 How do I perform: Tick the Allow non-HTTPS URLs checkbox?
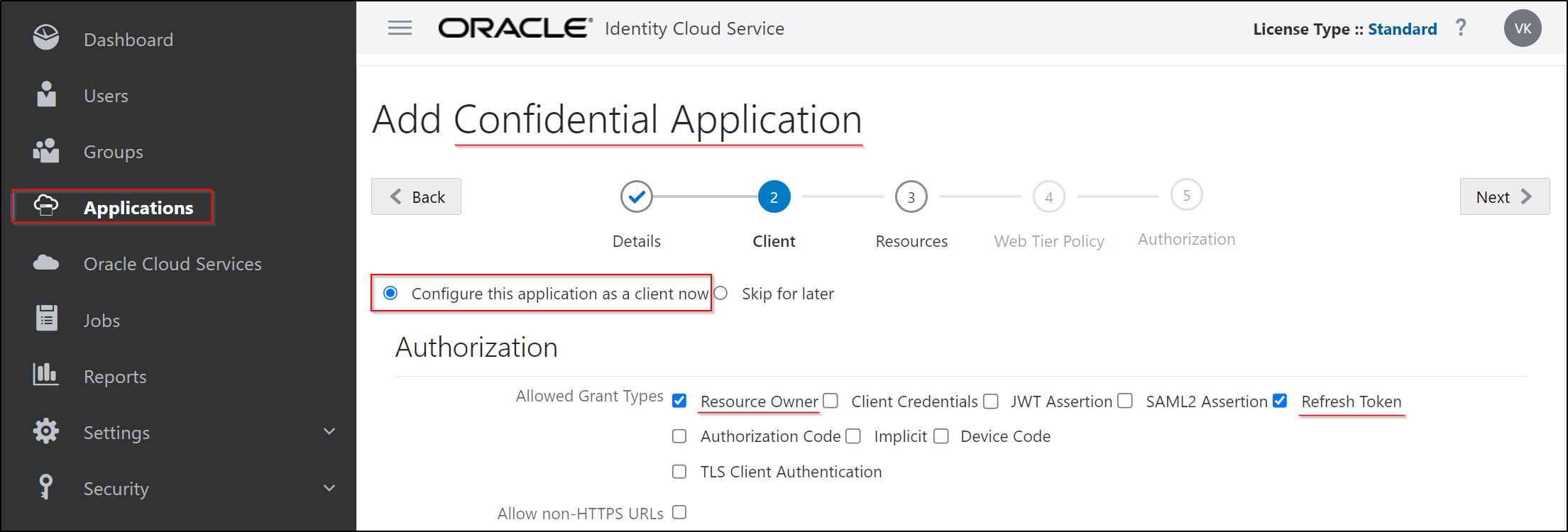pos(679,512)
